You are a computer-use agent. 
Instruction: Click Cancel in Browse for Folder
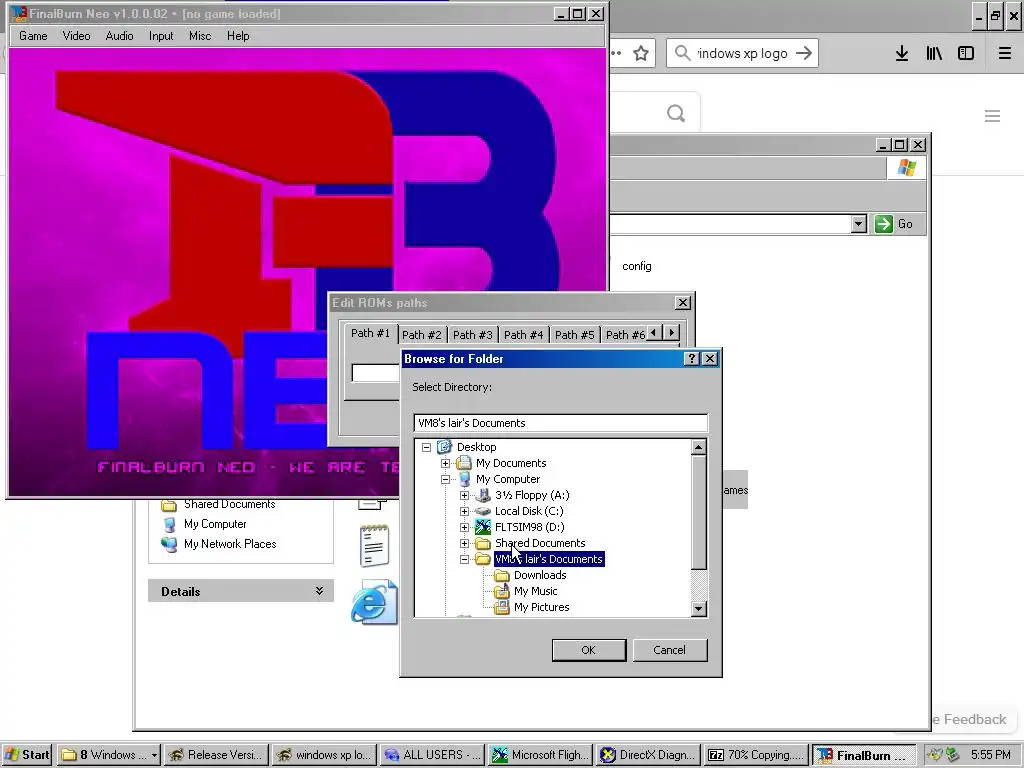[x=669, y=650]
